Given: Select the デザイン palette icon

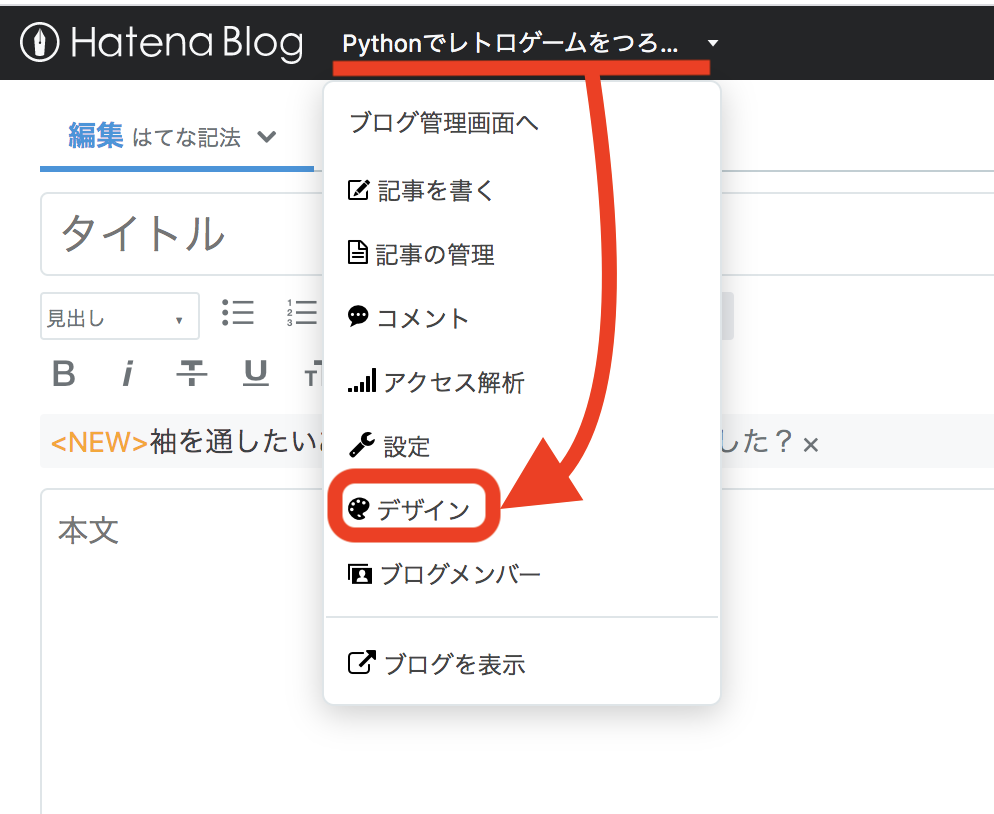Looking at the screenshot, I should 360,509.
